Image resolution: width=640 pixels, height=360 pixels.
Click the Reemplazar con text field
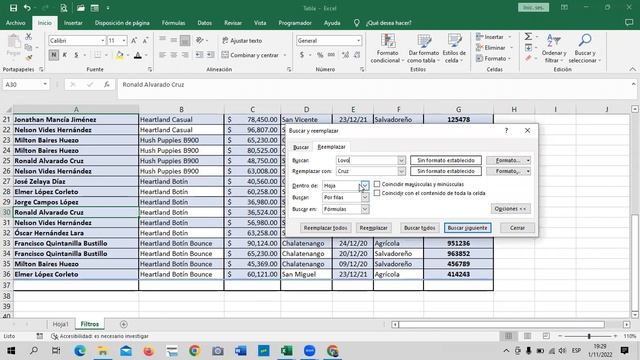coord(367,171)
